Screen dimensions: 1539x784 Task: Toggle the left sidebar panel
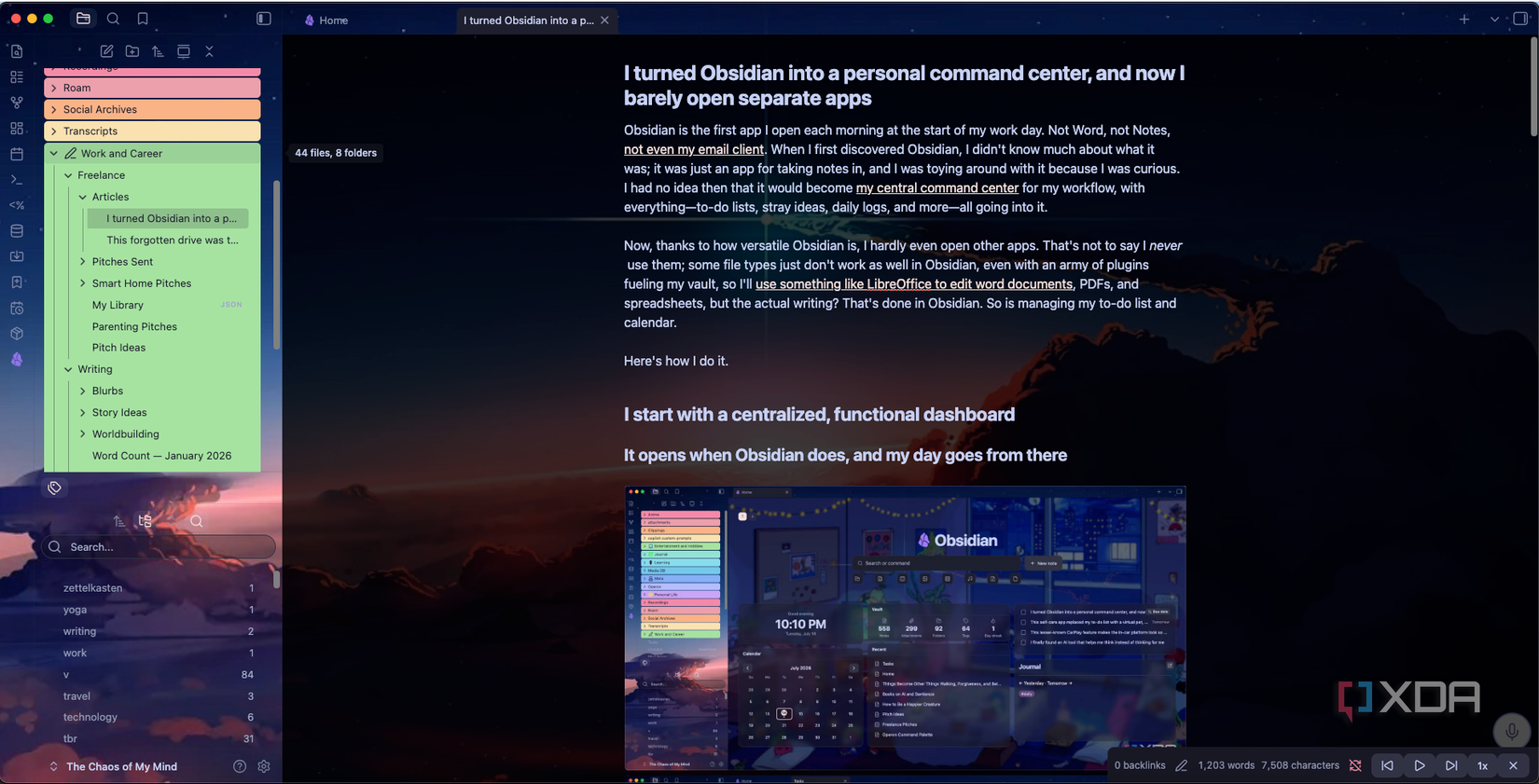[264, 19]
